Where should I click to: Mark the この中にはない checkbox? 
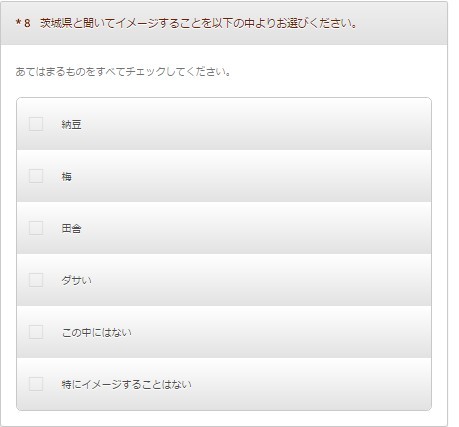(x=36, y=332)
